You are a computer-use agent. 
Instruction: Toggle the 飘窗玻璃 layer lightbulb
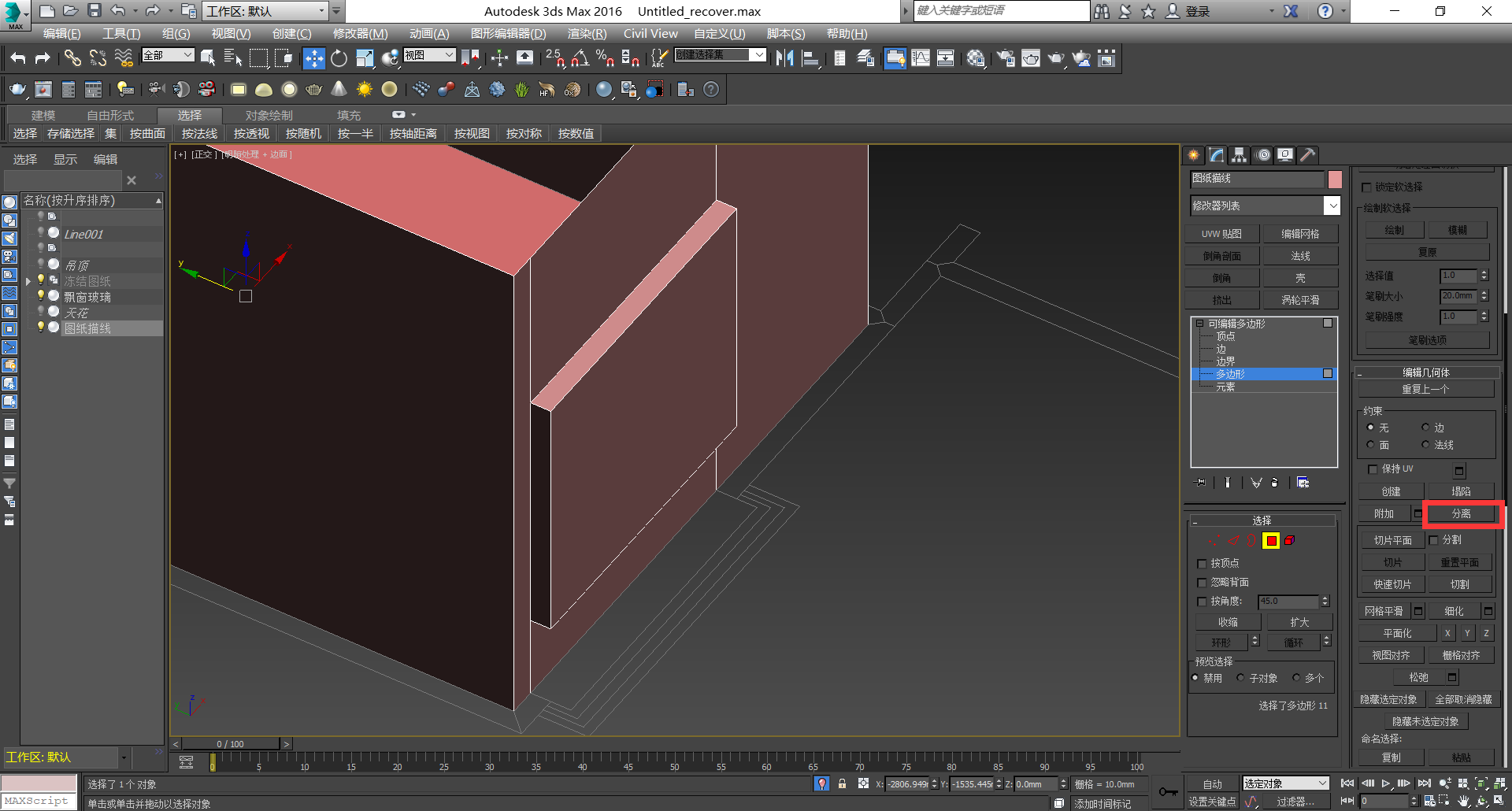[41, 296]
